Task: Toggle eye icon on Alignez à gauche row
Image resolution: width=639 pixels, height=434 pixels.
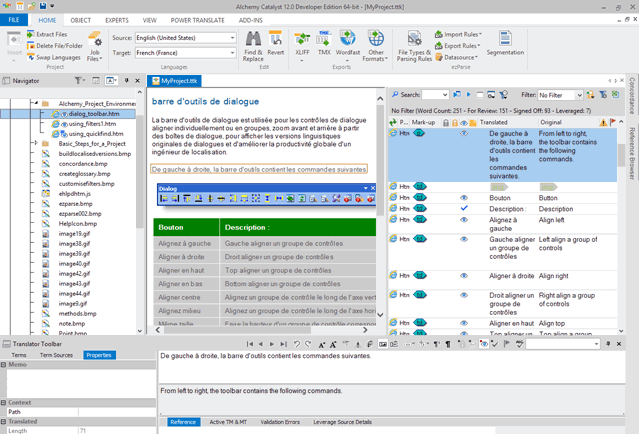Action: 464,220
